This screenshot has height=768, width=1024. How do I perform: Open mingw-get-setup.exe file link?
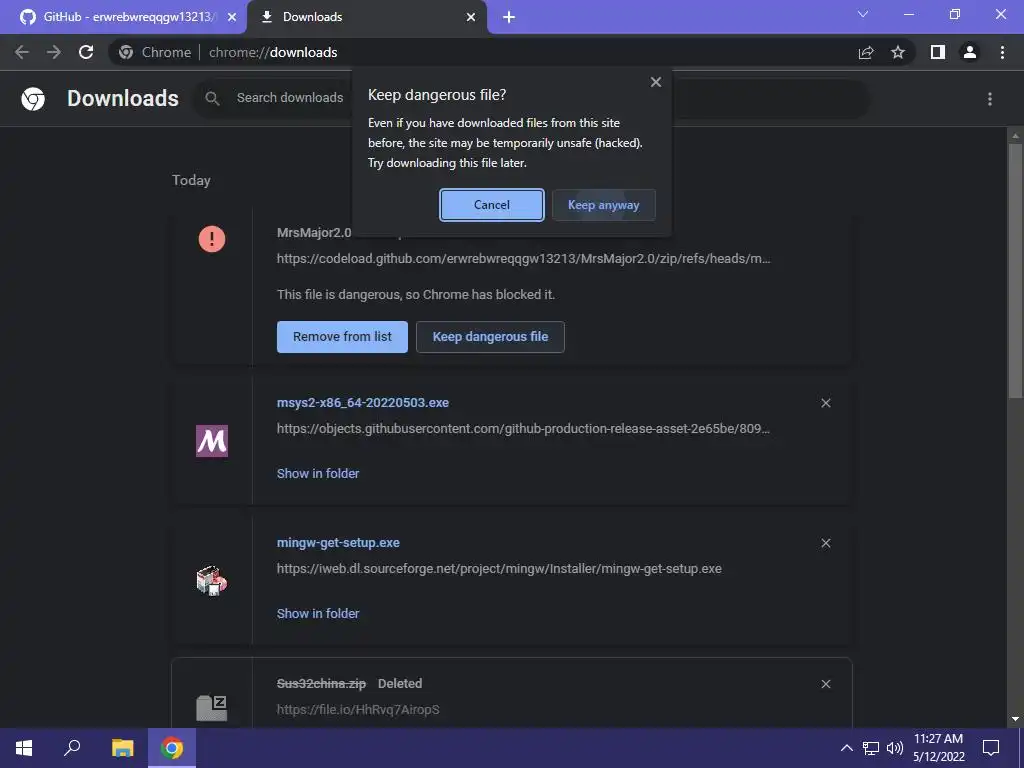(338, 543)
